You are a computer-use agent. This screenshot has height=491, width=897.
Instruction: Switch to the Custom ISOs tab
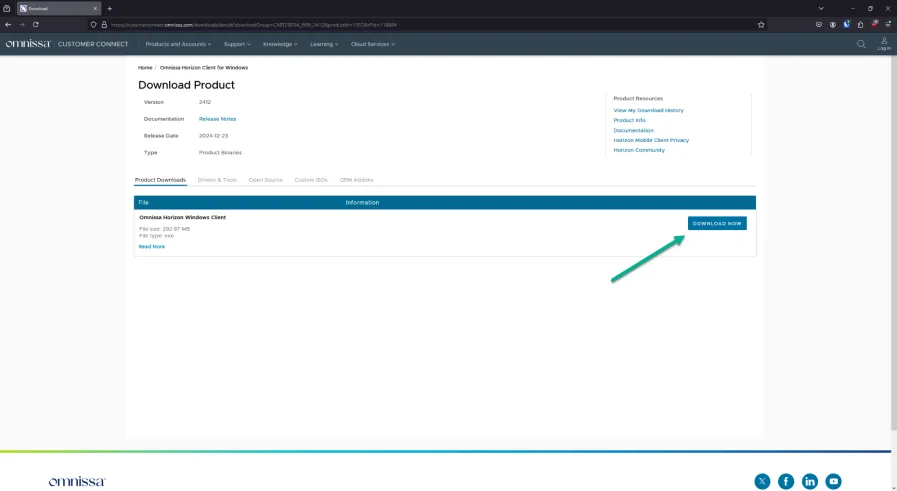pos(311,180)
